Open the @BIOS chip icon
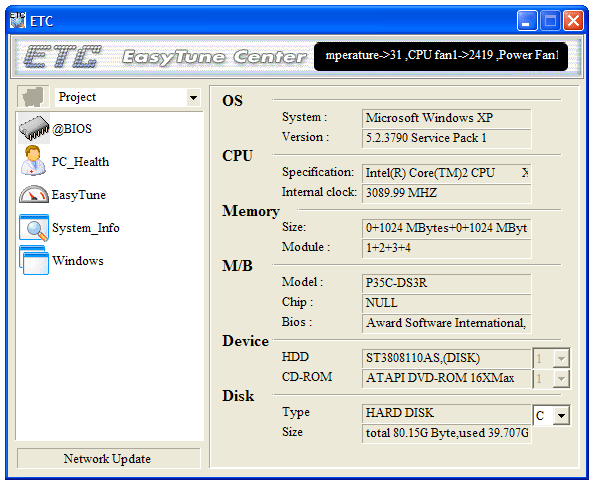 (x=34, y=128)
